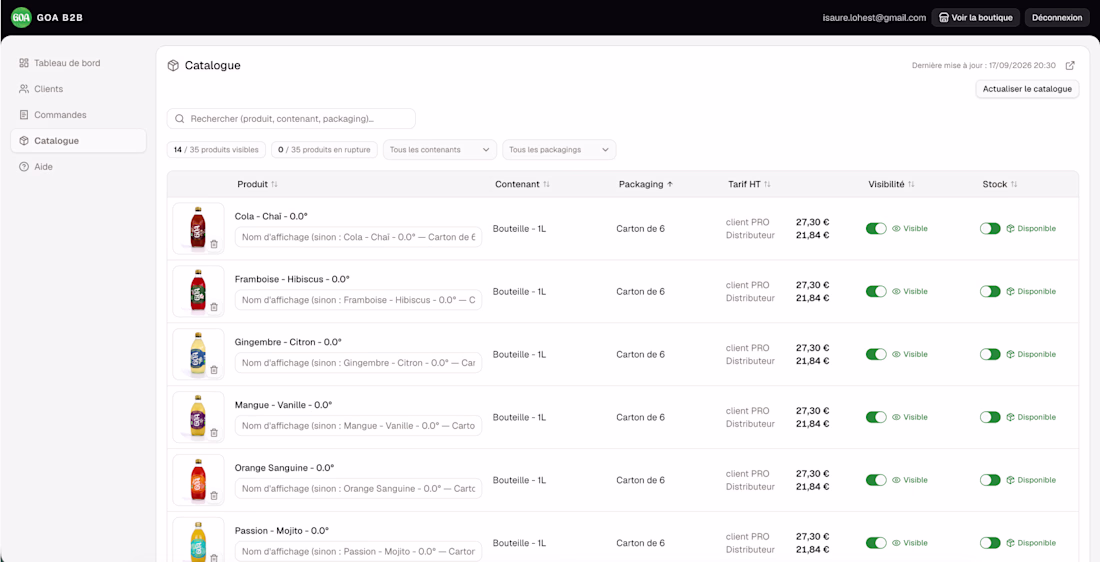
Task: Click product name 'Cola - Chaï - 0.0°'
Action: point(271,216)
